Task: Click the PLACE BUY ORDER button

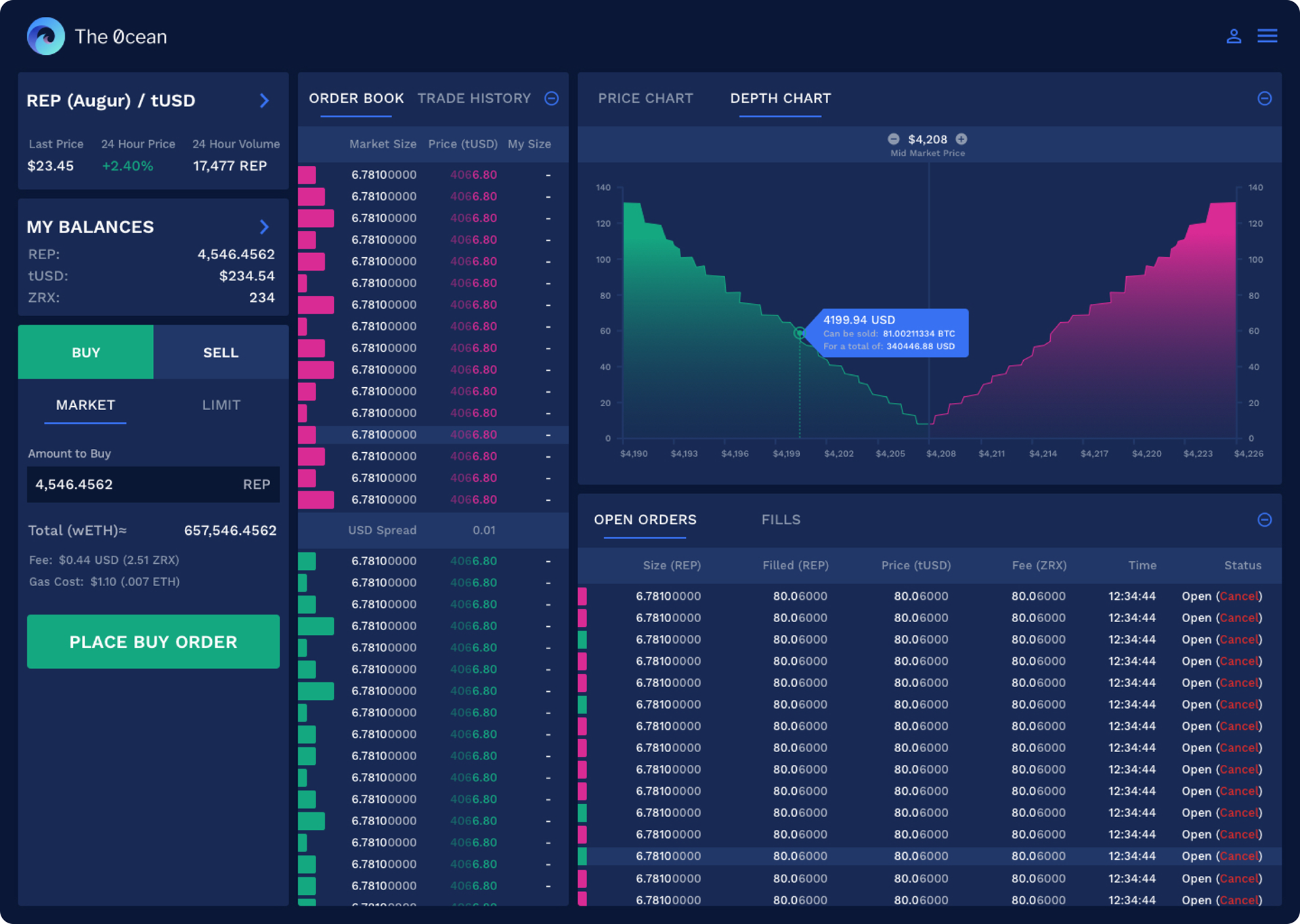Action: pos(153,642)
